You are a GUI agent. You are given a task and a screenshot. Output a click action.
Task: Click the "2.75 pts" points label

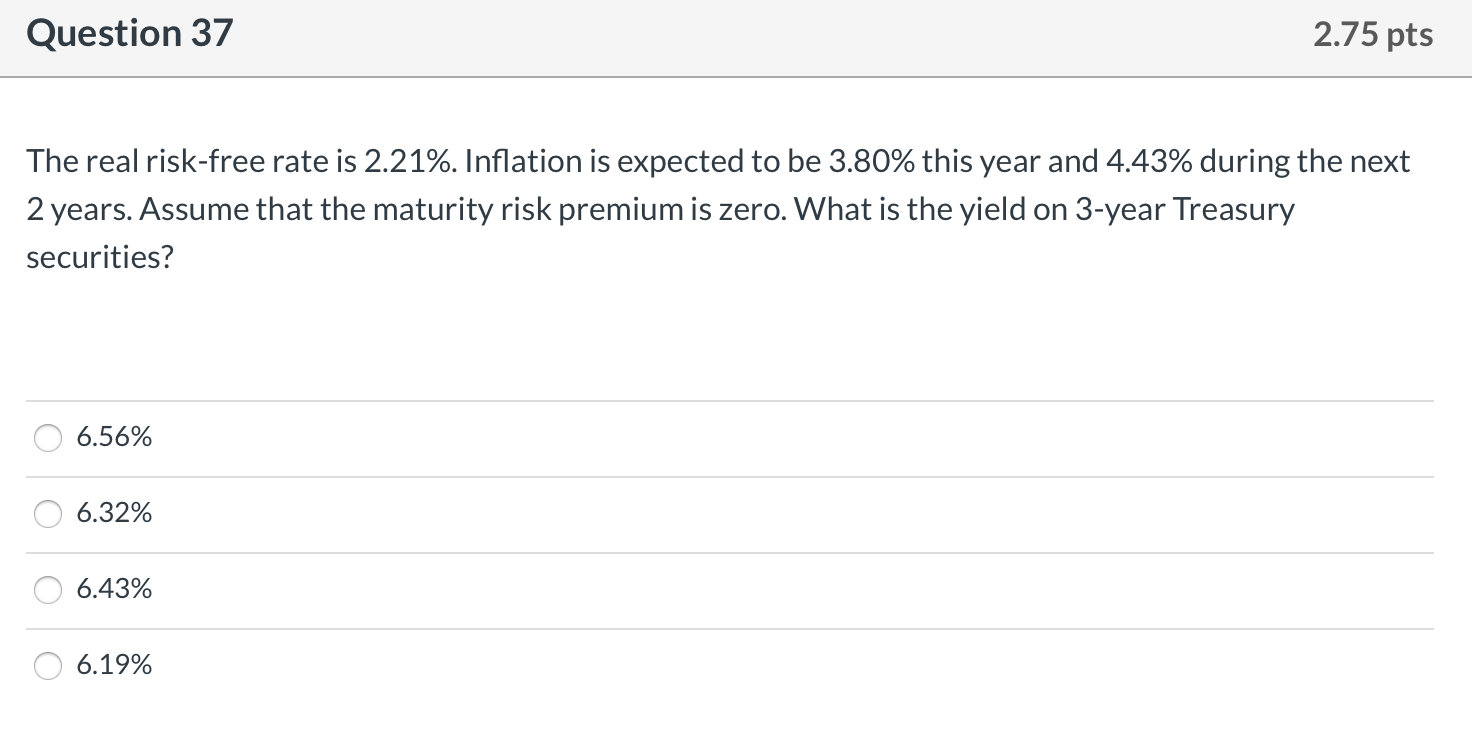click(1373, 35)
